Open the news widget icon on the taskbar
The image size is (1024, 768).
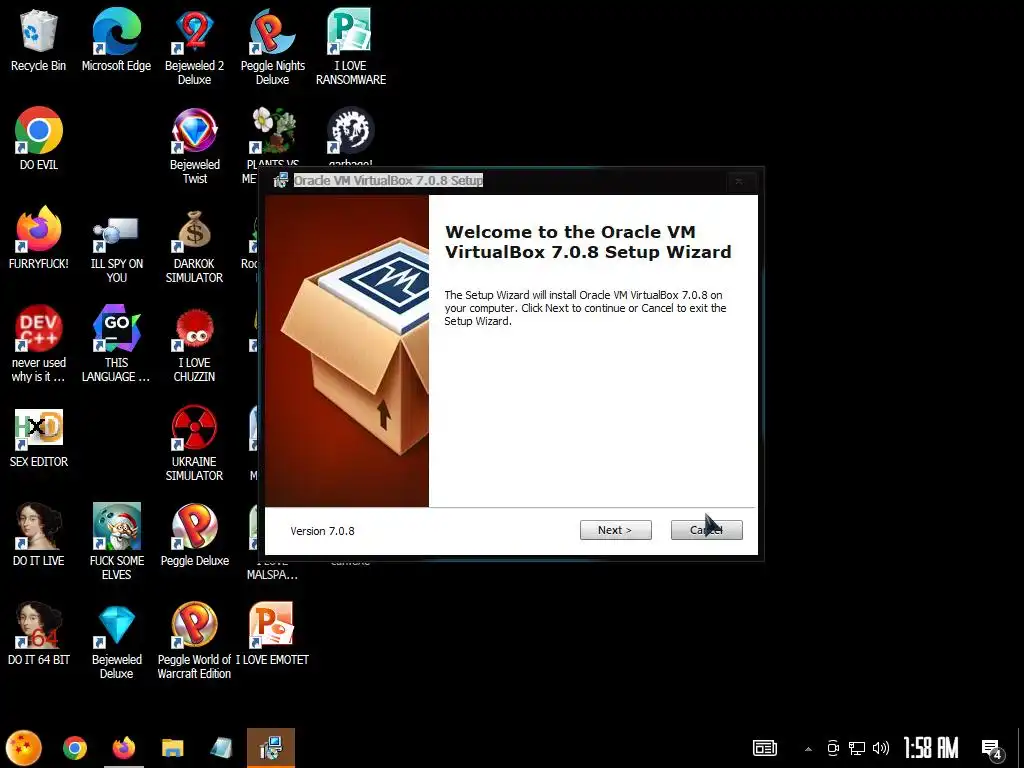point(765,748)
